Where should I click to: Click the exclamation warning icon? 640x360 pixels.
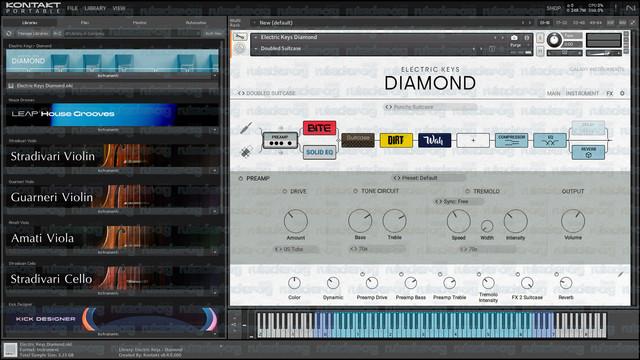point(616,8)
